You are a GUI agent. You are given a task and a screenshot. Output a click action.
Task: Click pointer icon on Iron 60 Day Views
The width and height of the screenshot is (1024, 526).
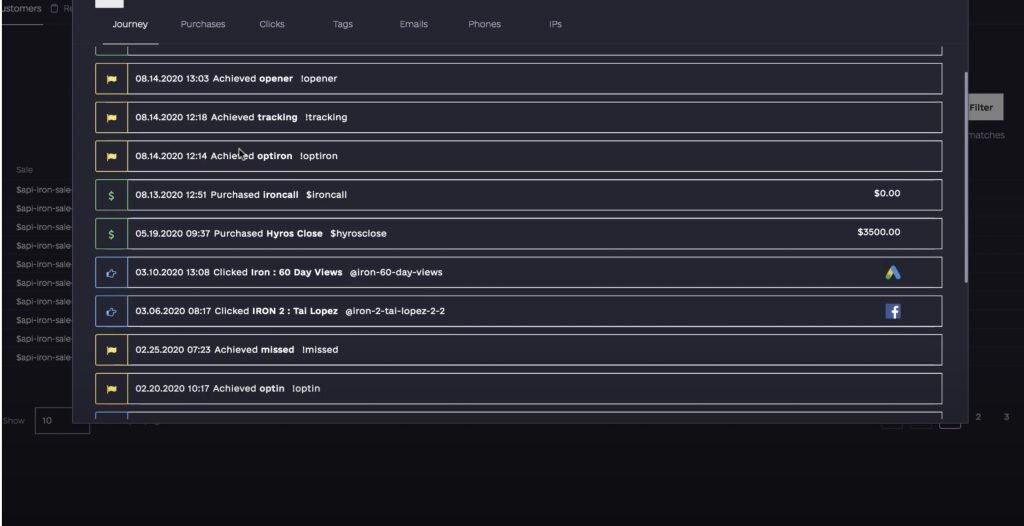click(111, 273)
